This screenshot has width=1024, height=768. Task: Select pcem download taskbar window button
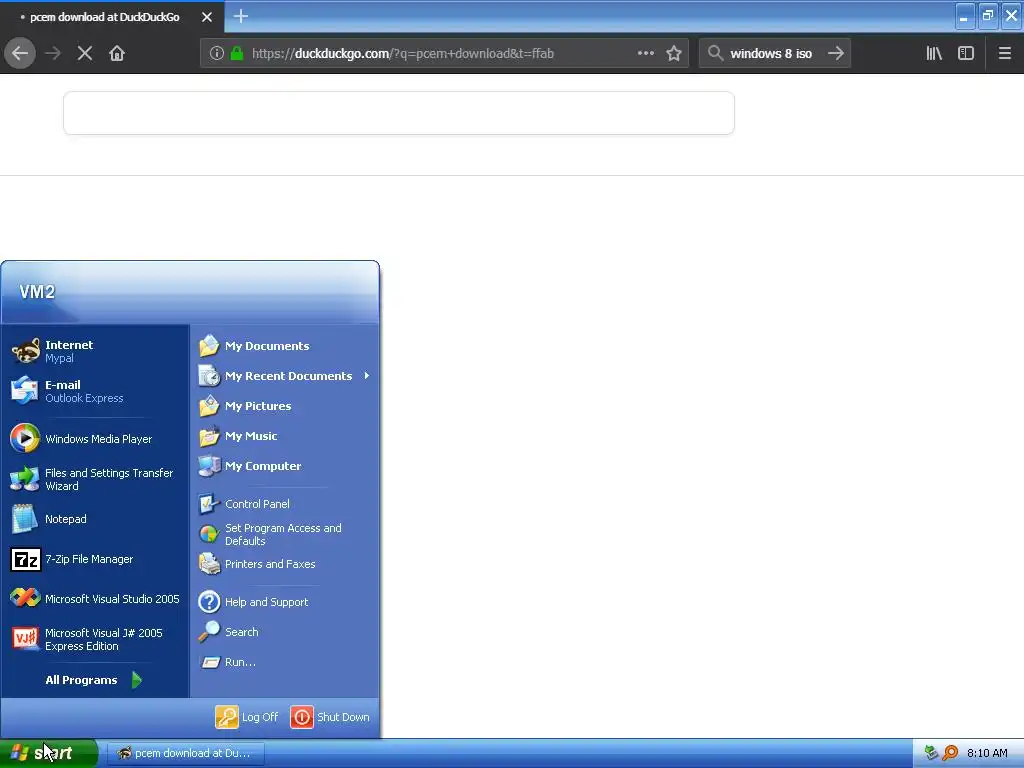point(185,754)
